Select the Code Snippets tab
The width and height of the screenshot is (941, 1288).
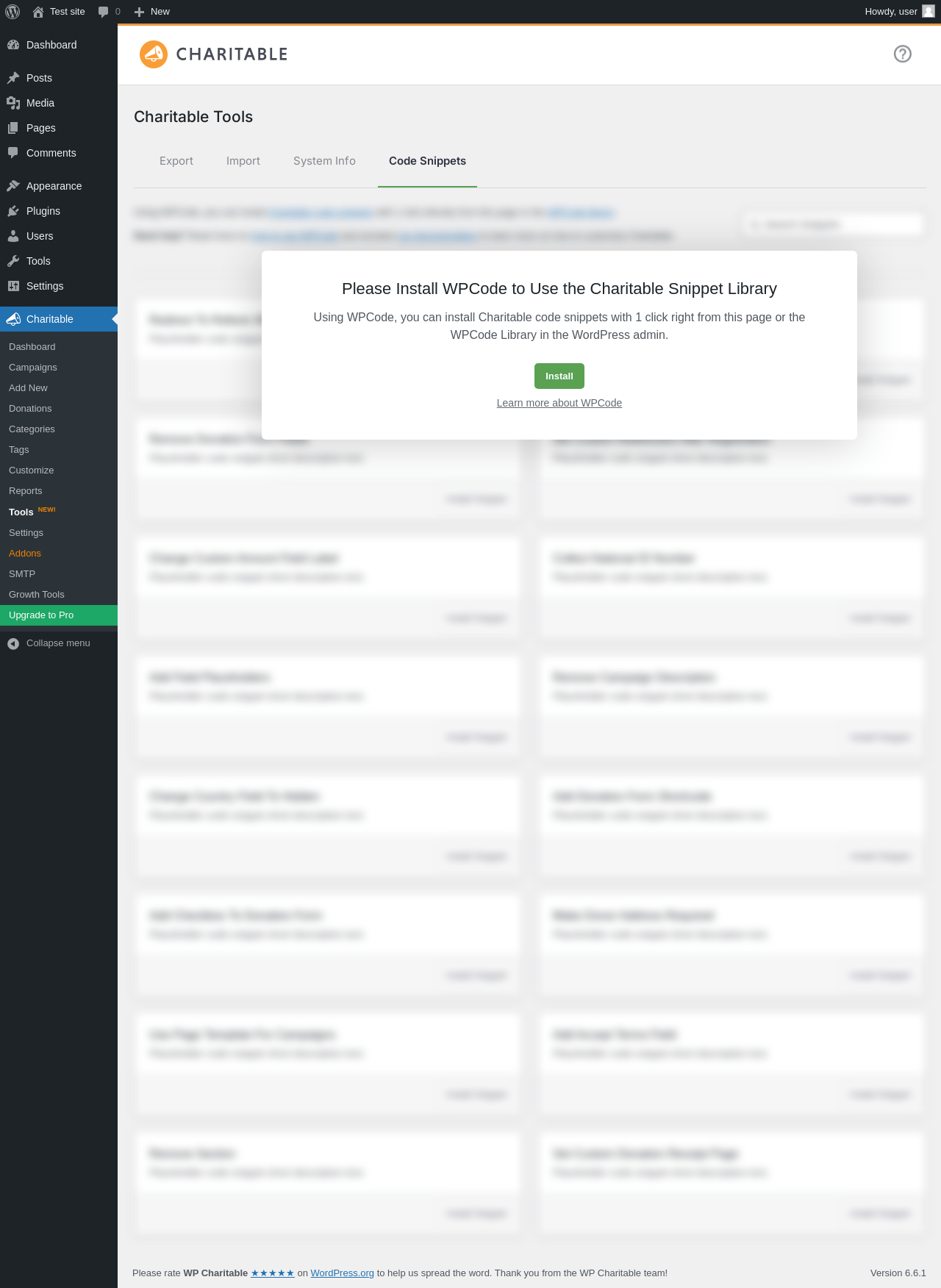point(427,161)
